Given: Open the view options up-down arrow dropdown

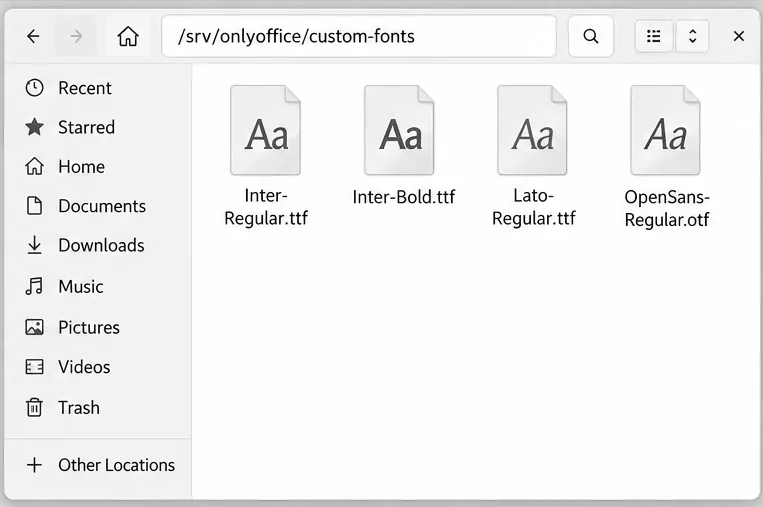Looking at the screenshot, I should tap(692, 36).
